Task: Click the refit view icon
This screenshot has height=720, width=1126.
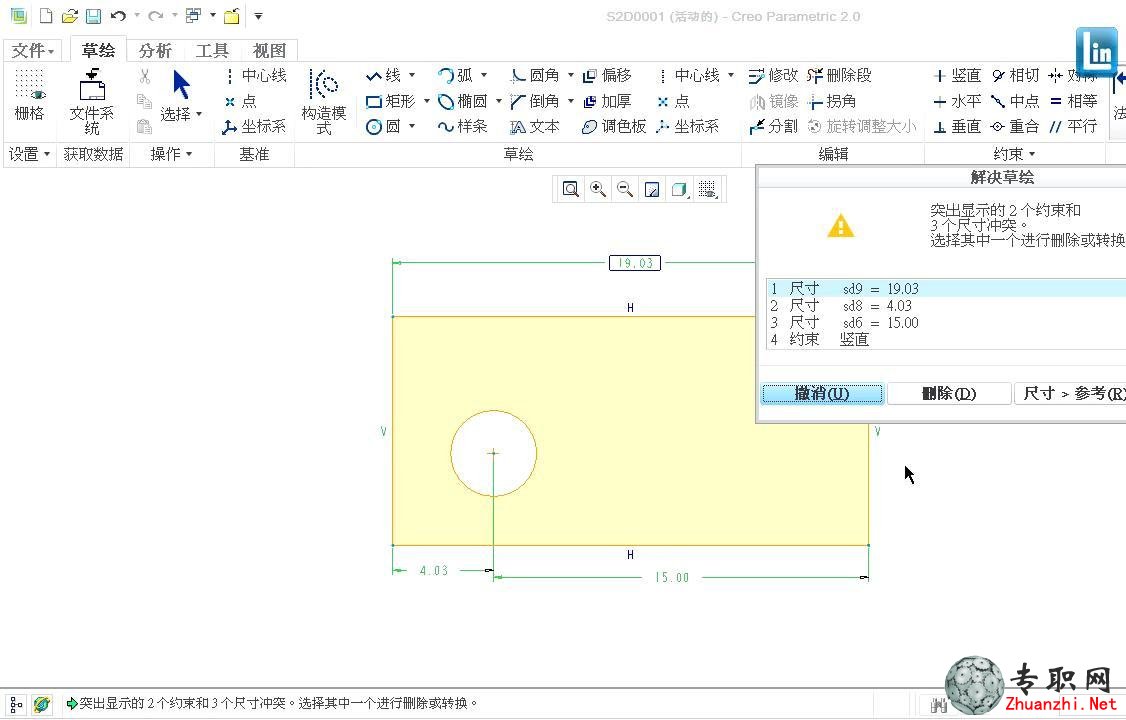Action: click(571, 190)
